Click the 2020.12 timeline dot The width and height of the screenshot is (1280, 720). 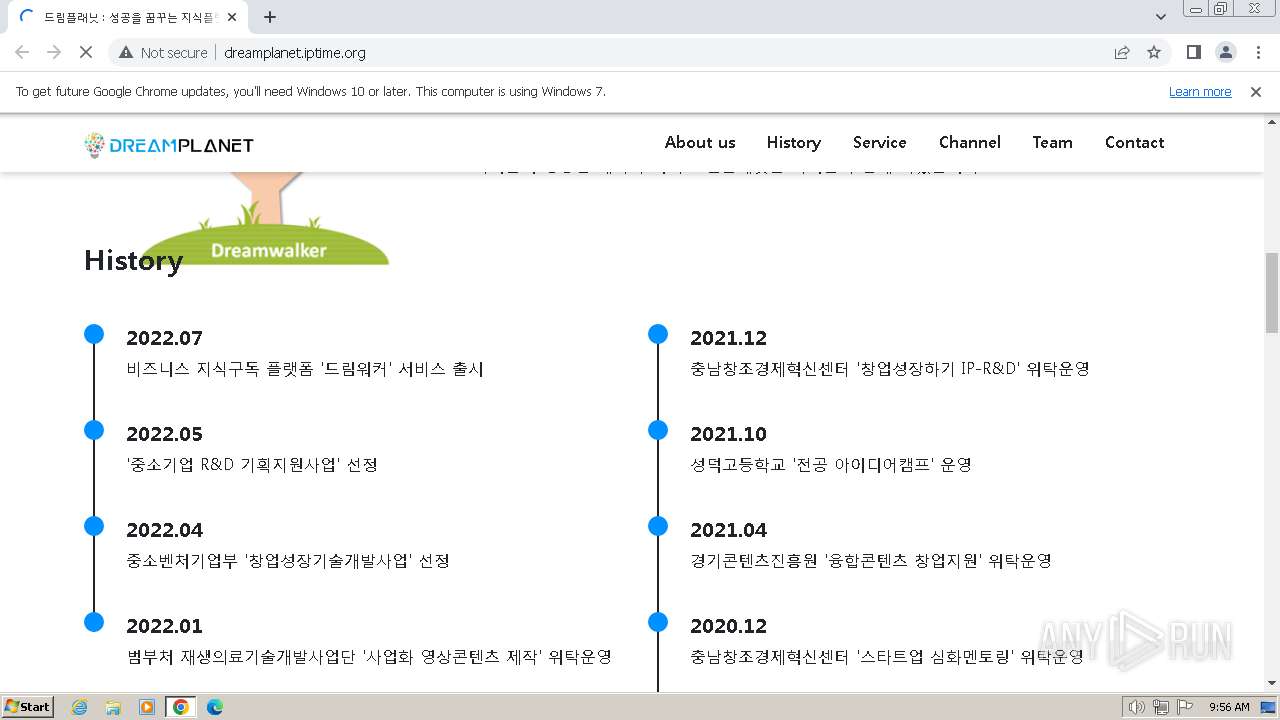658,622
